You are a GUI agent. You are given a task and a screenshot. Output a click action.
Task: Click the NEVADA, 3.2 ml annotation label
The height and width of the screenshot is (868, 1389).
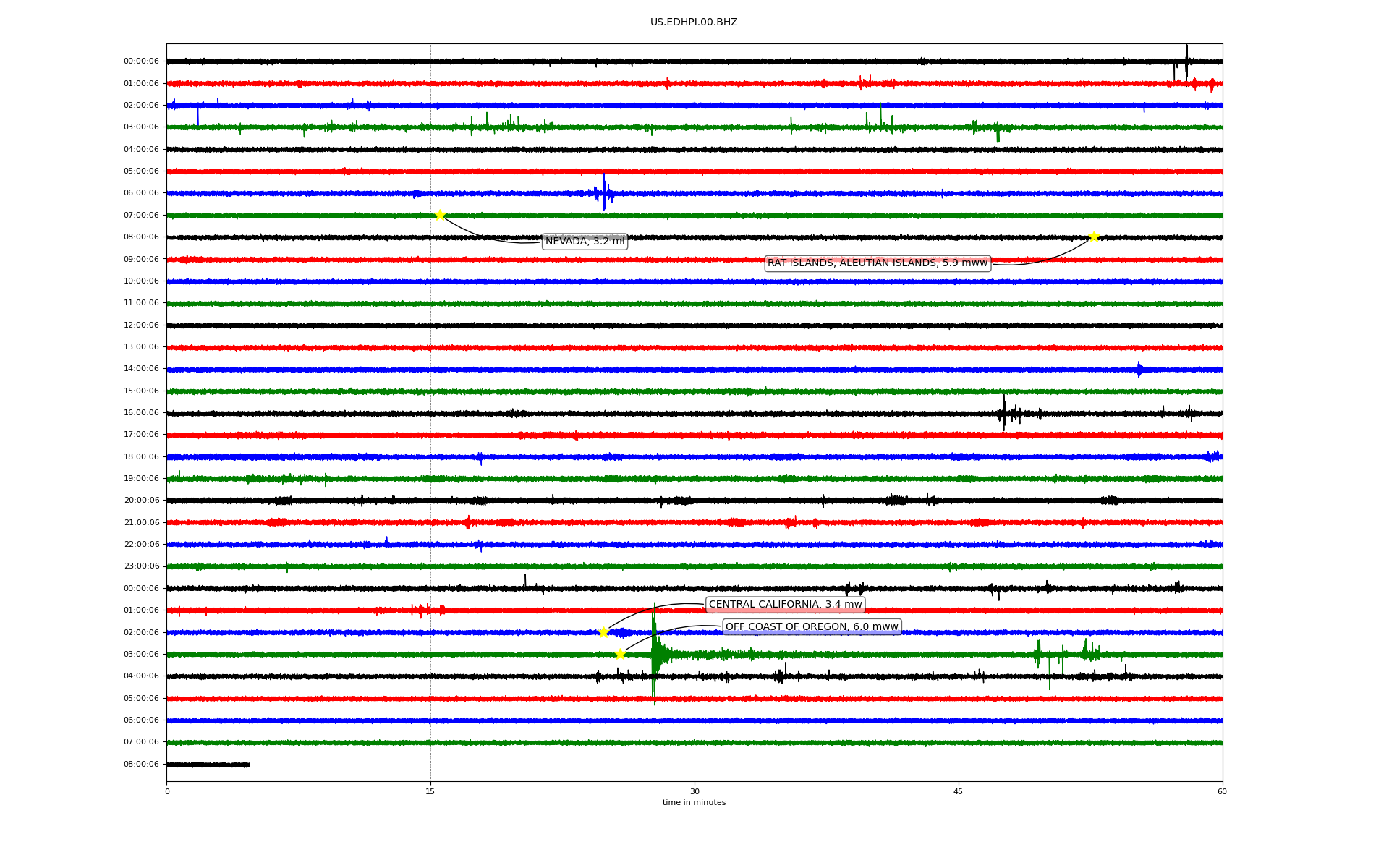pos(585,242)
